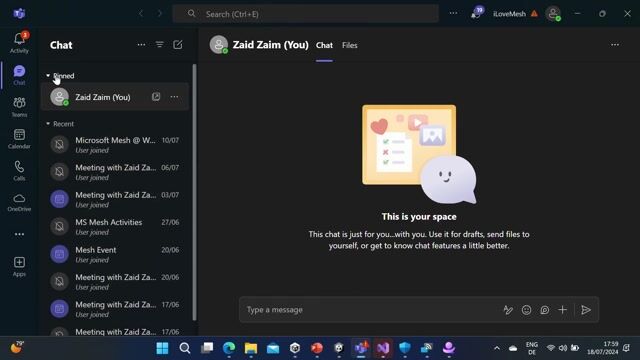The height and width of the screenshot is (360, 640).
Task: Open the notifications bell in title bar
Action: point(477,13)
